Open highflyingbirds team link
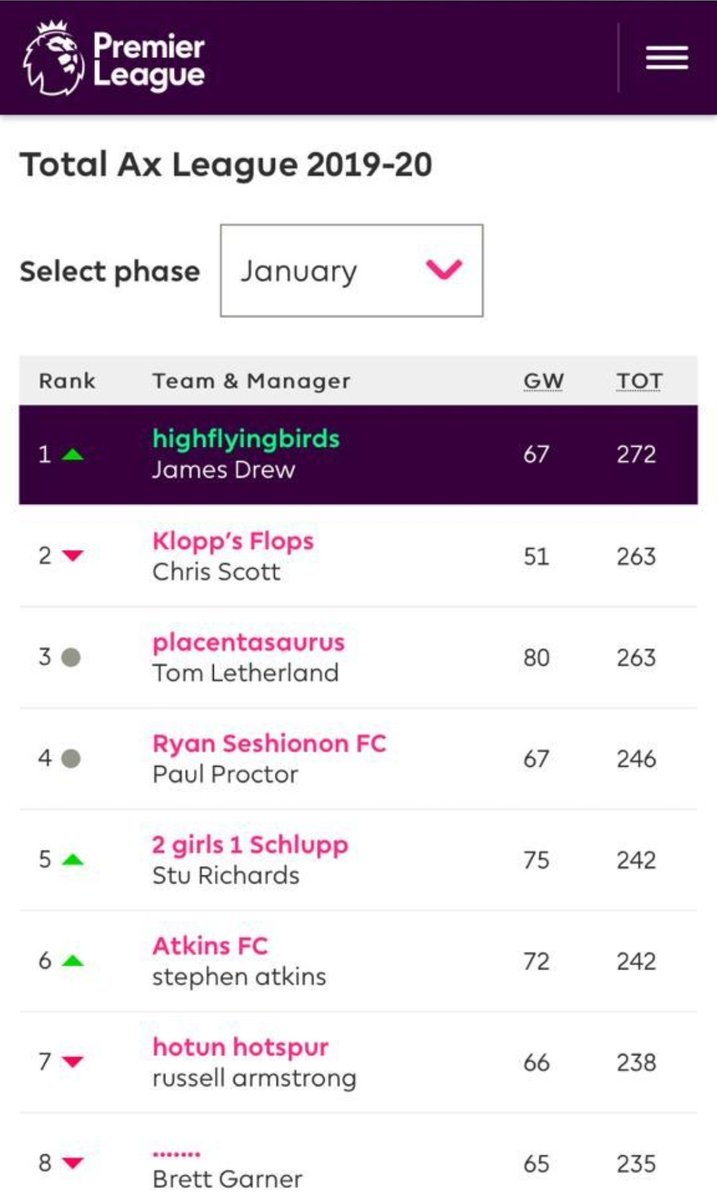717x1200 pixels. pos(246,439)
